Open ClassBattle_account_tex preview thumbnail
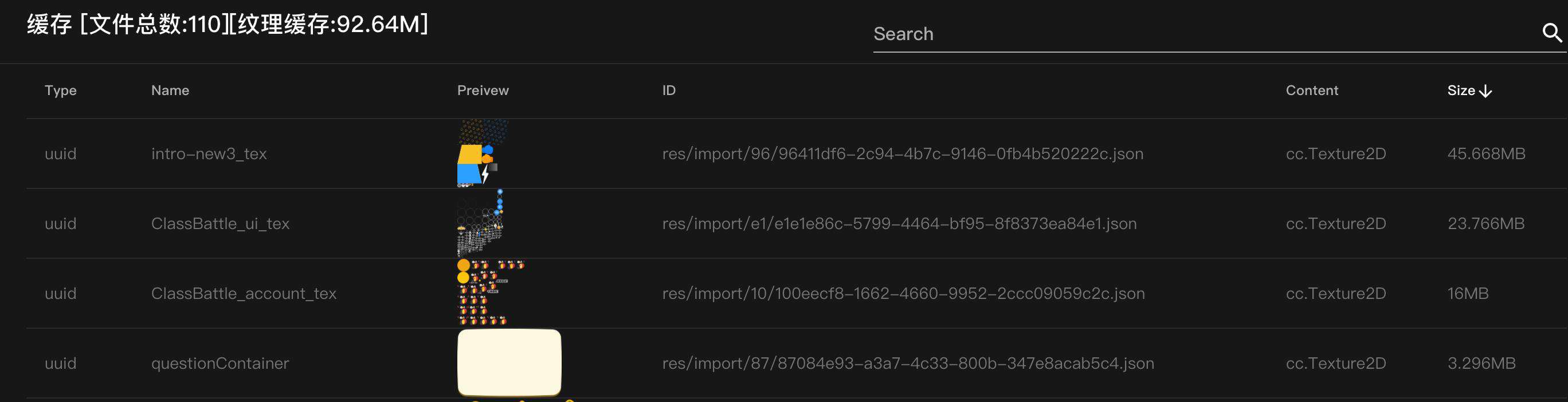This screenshot has height=402, width=1568. point(491,293)
